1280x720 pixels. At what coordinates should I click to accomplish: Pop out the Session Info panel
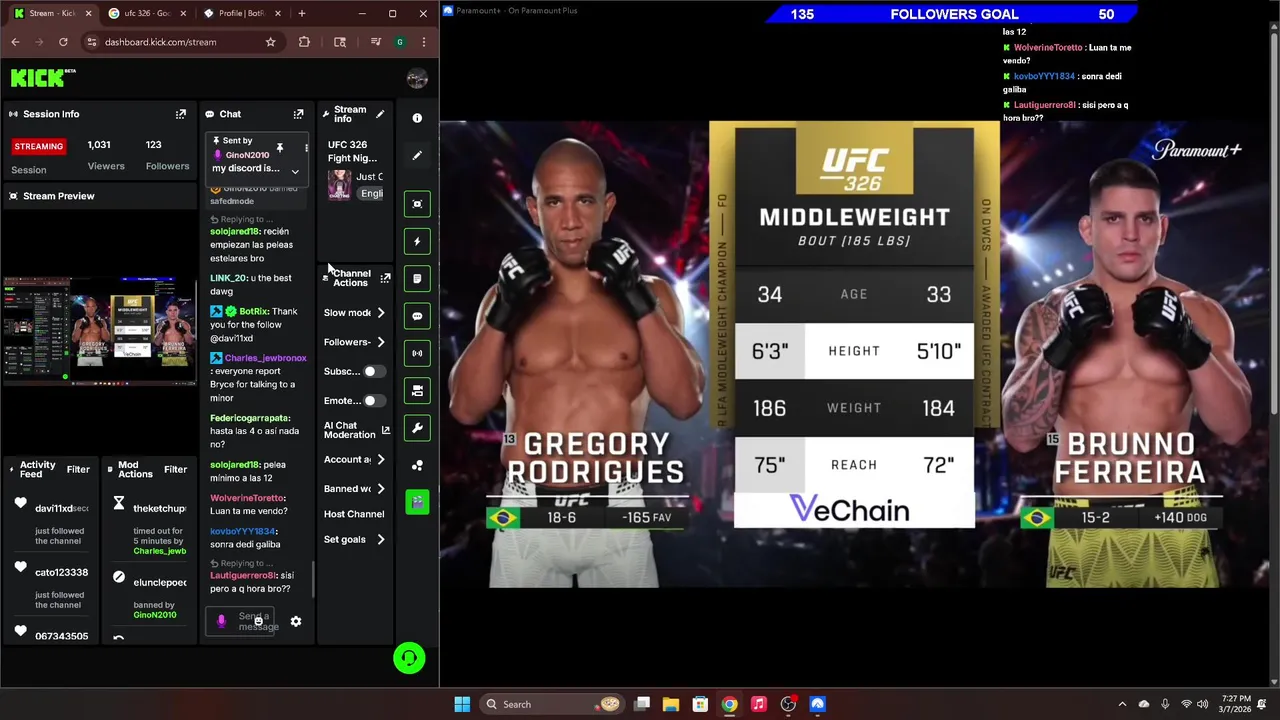coord(181,114)
